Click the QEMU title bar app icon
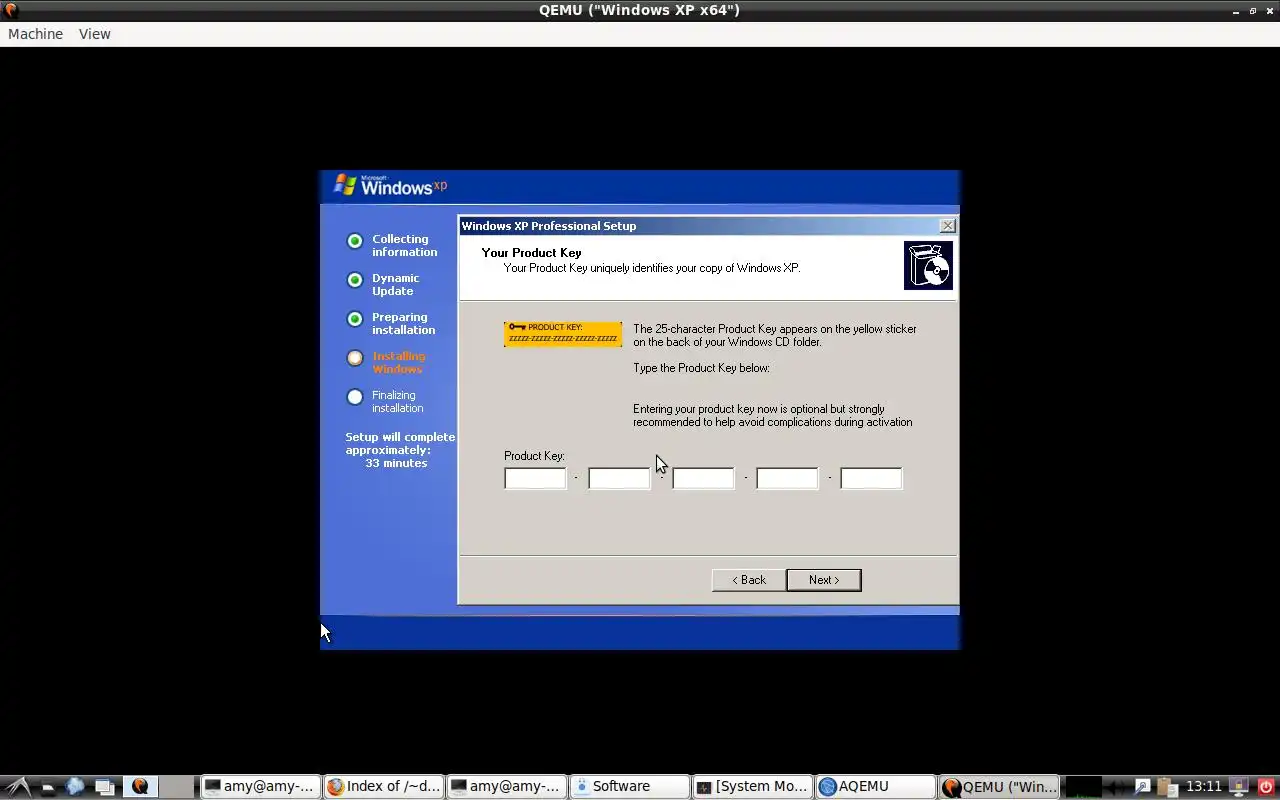The height and width of the screenshot is (800, 1280). coord(10,10)
